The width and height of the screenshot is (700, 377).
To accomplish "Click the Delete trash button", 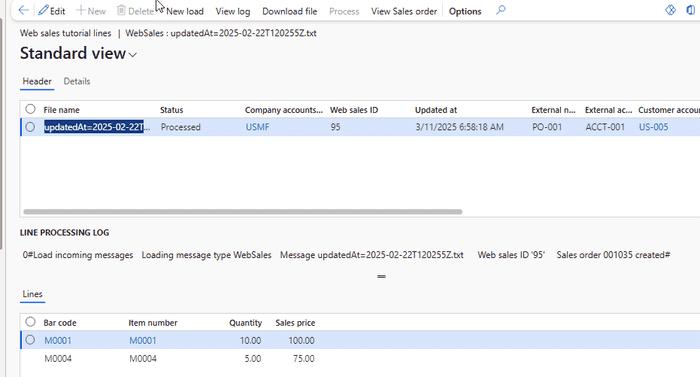I will (x=135, y=11).
